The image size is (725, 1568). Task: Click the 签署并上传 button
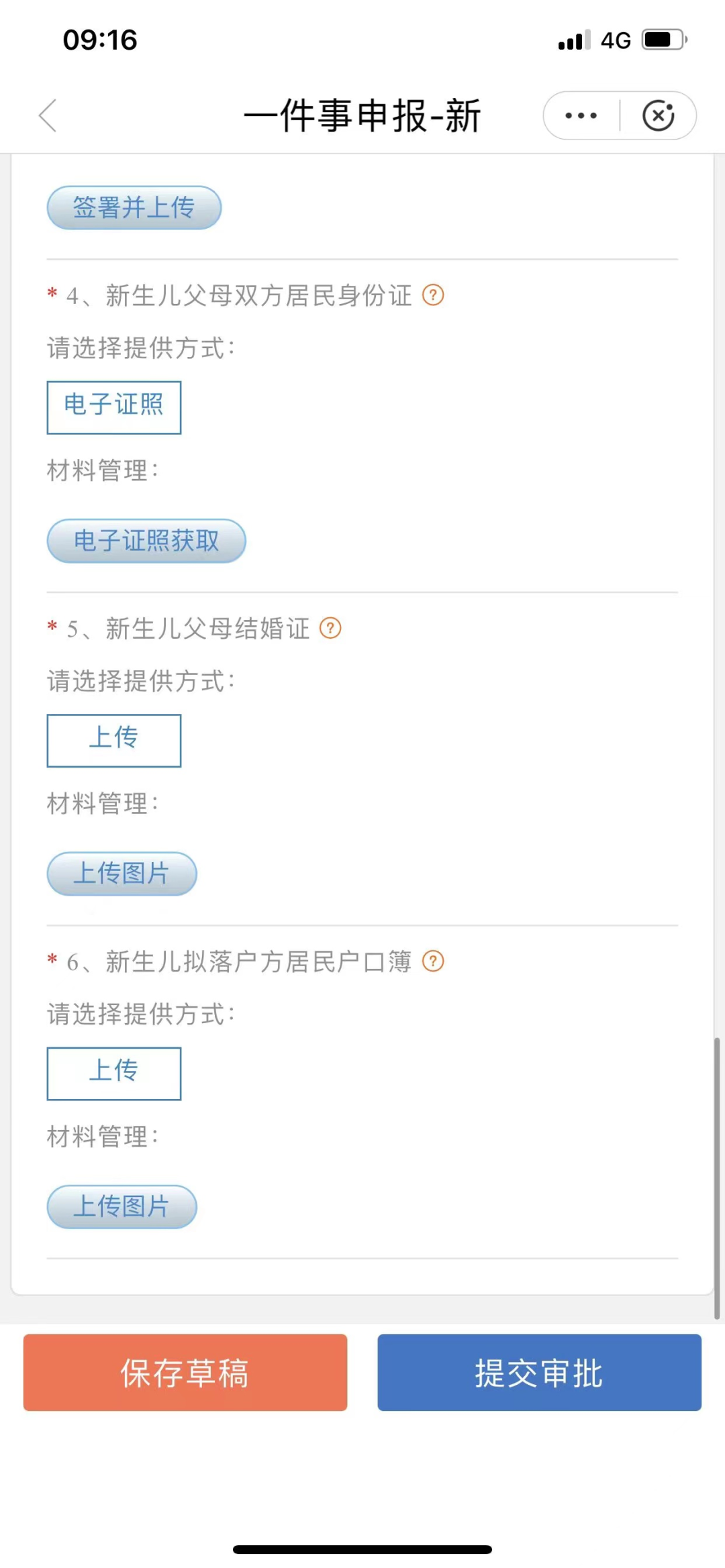click(134, 207)
